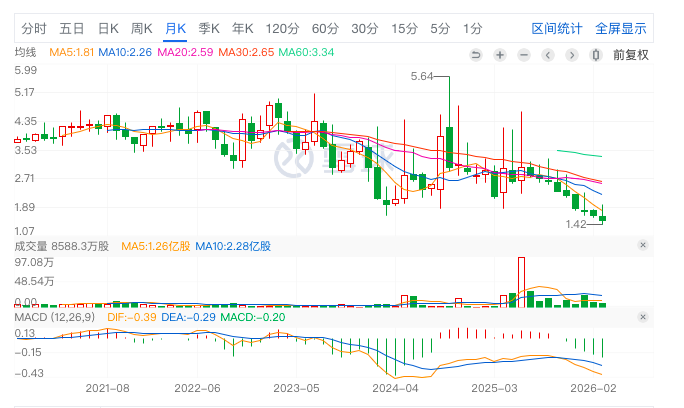The height and width of the screenshot is (408, 684).
Task: Zoom in the chart with plus icon
Action: [500, 54]
